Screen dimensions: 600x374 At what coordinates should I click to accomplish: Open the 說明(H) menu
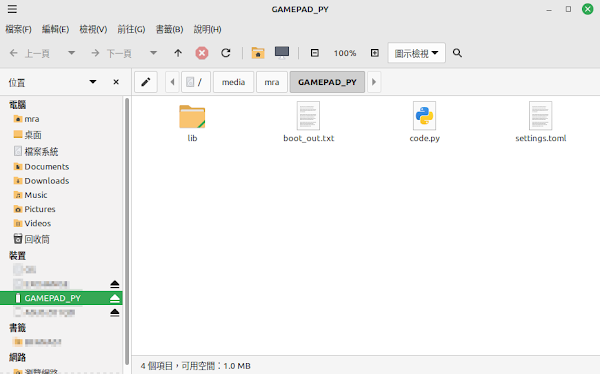[x=207, y=29]
